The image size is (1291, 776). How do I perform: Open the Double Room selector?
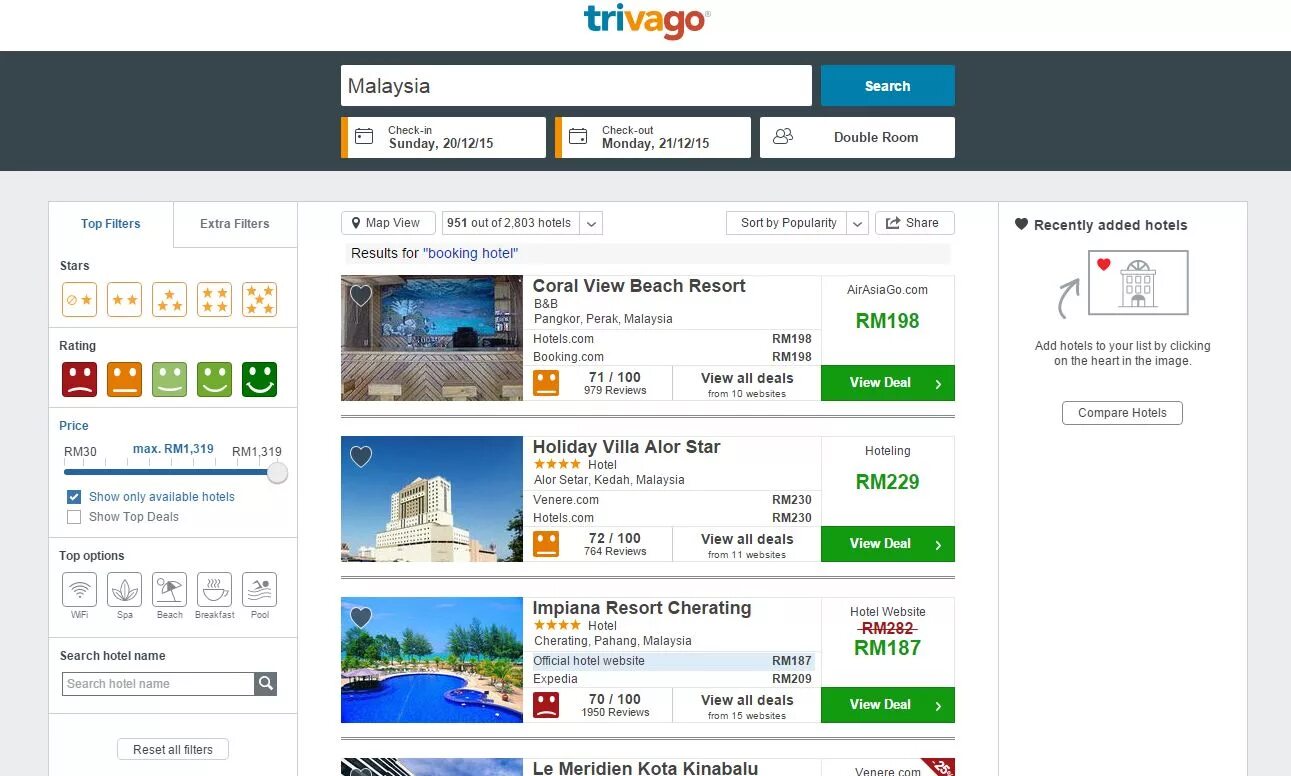point(857,137)
